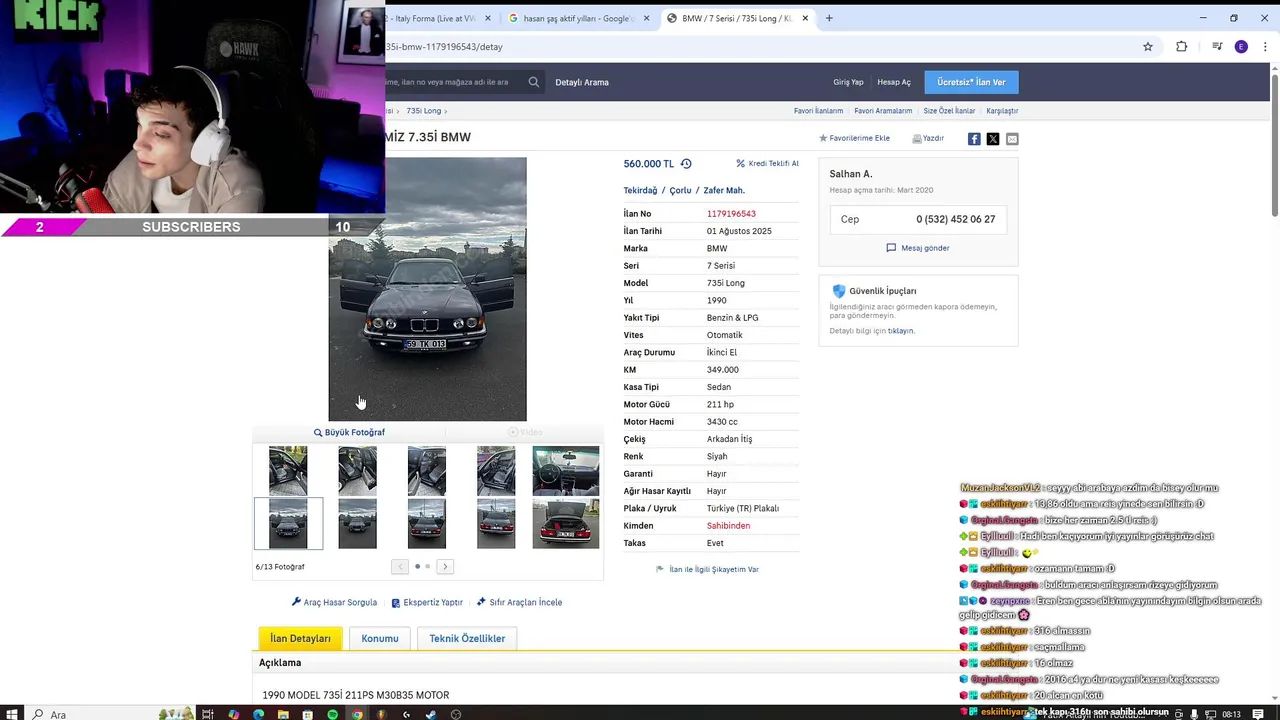The height and width of the screenshot is (720, 1280).
Task: Click the Chrome address bar URL
Action: 445,47
